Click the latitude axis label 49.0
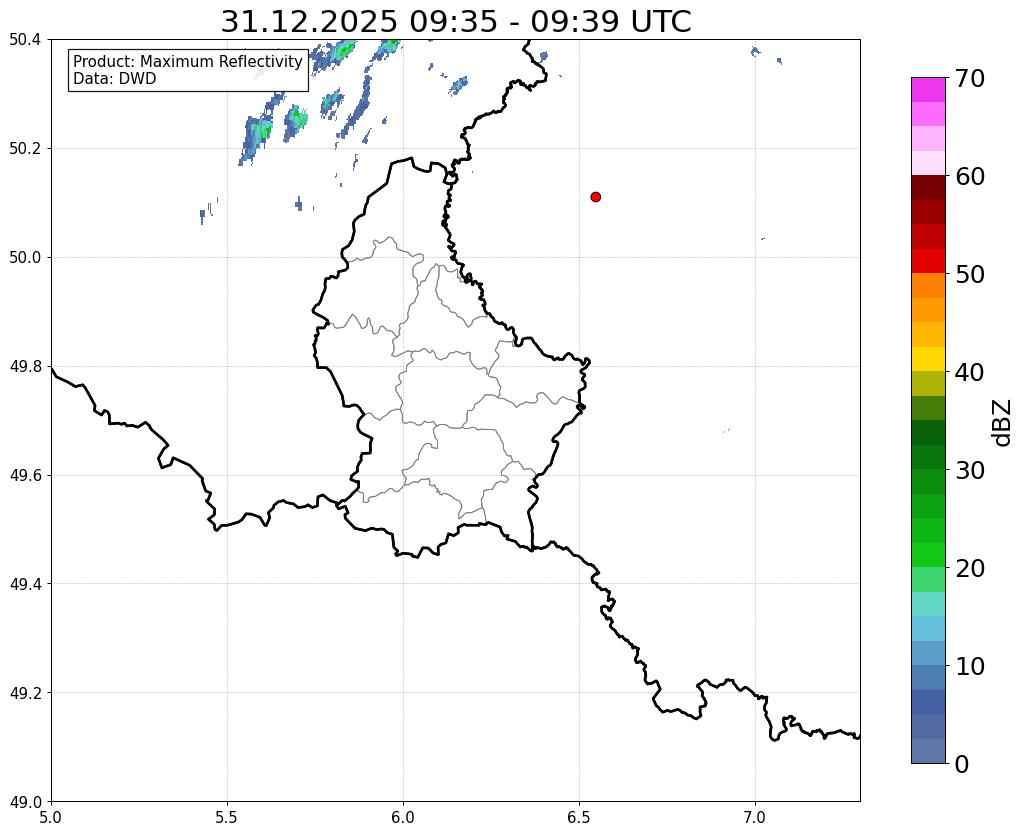Image resolution: width=1023 pixels, height=834 pixels. tap(25, 801)
